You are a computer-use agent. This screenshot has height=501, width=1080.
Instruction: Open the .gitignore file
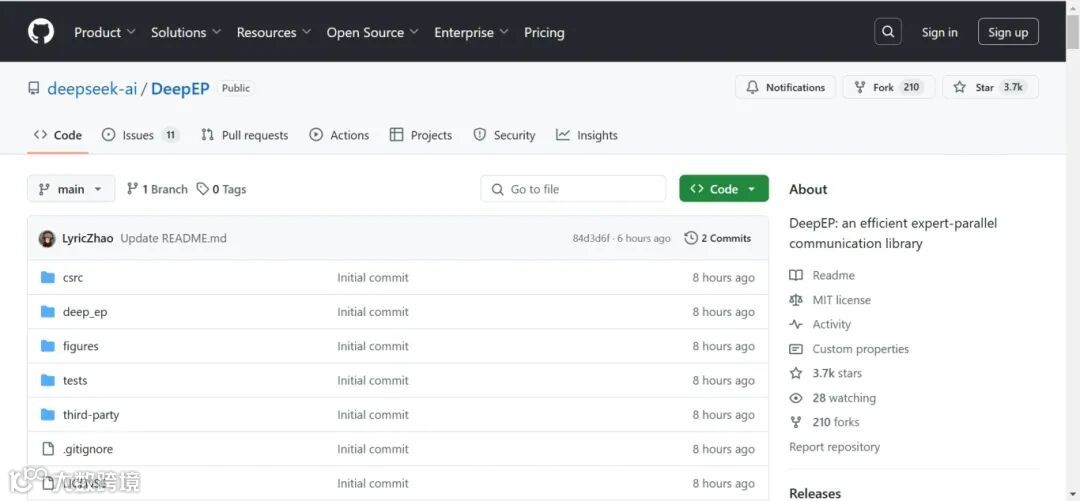pyautogui.click(x=88, y=449)
